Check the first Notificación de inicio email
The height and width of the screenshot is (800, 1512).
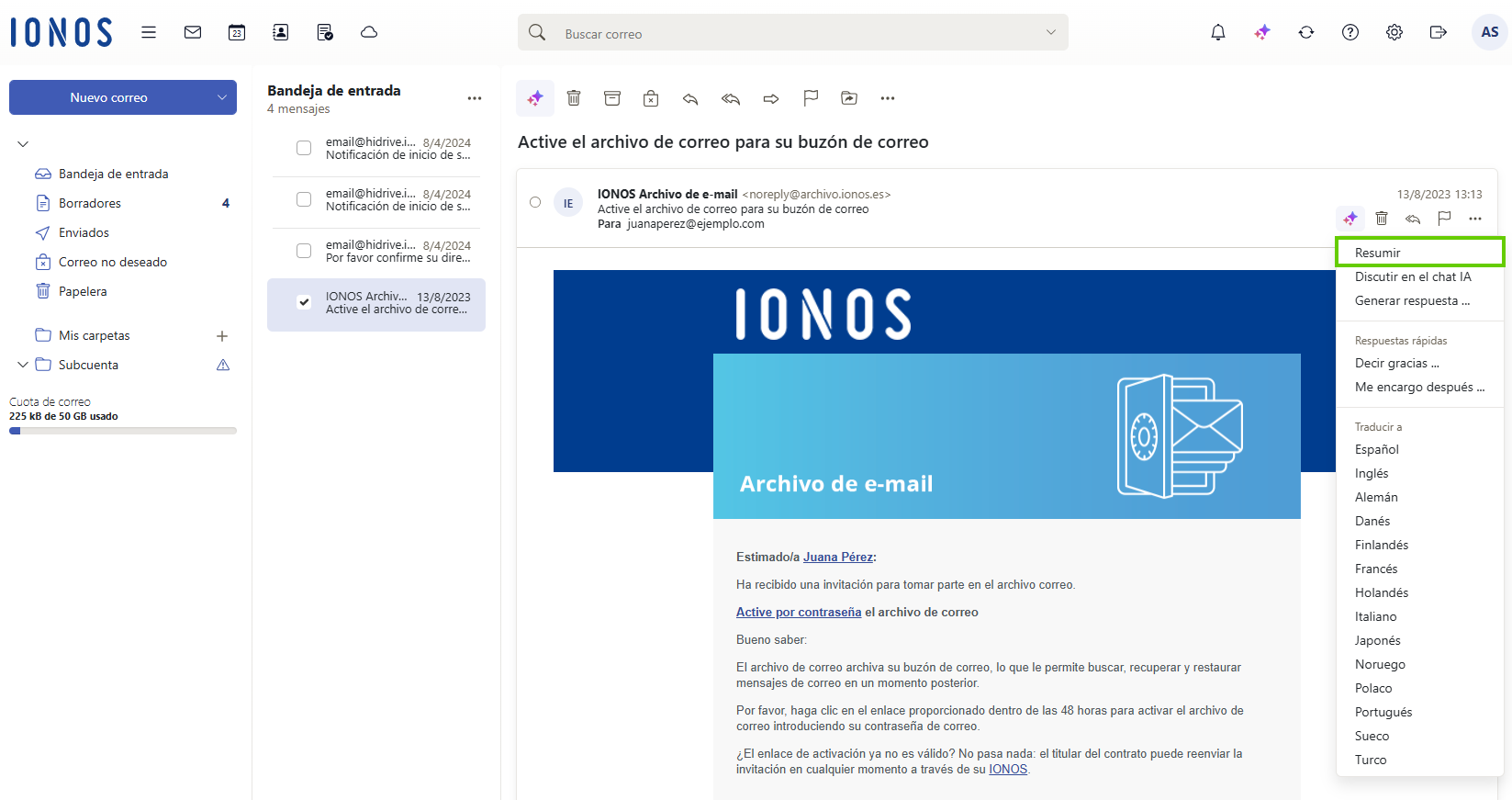pyautogui.click(x=304, y=148)
